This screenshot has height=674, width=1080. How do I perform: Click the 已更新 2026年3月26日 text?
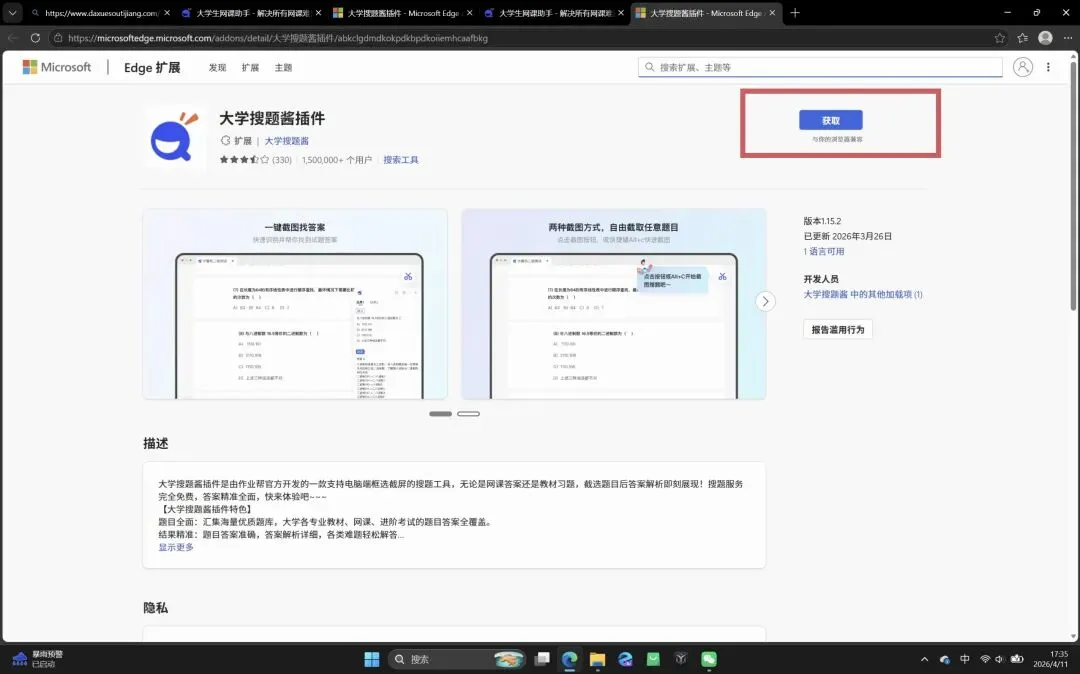(847, 236)
